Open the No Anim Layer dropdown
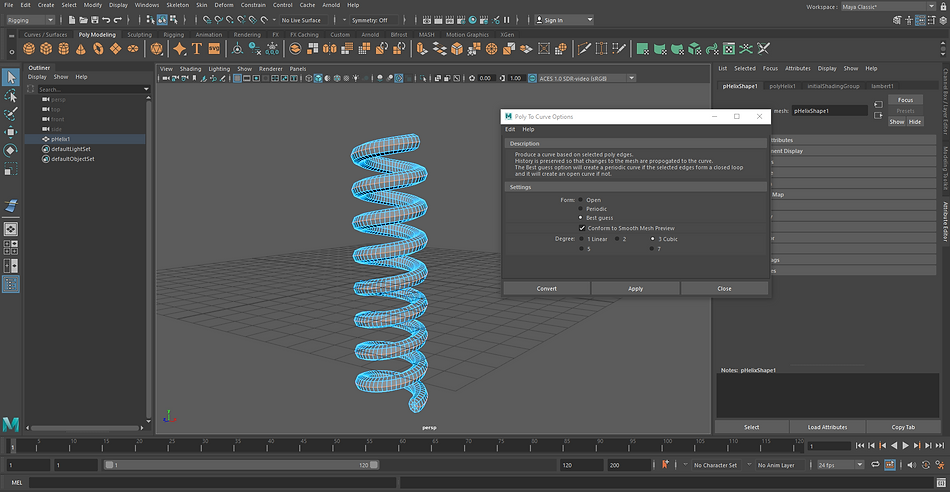This screenshot has width=950, height=492. click(780, 465)
